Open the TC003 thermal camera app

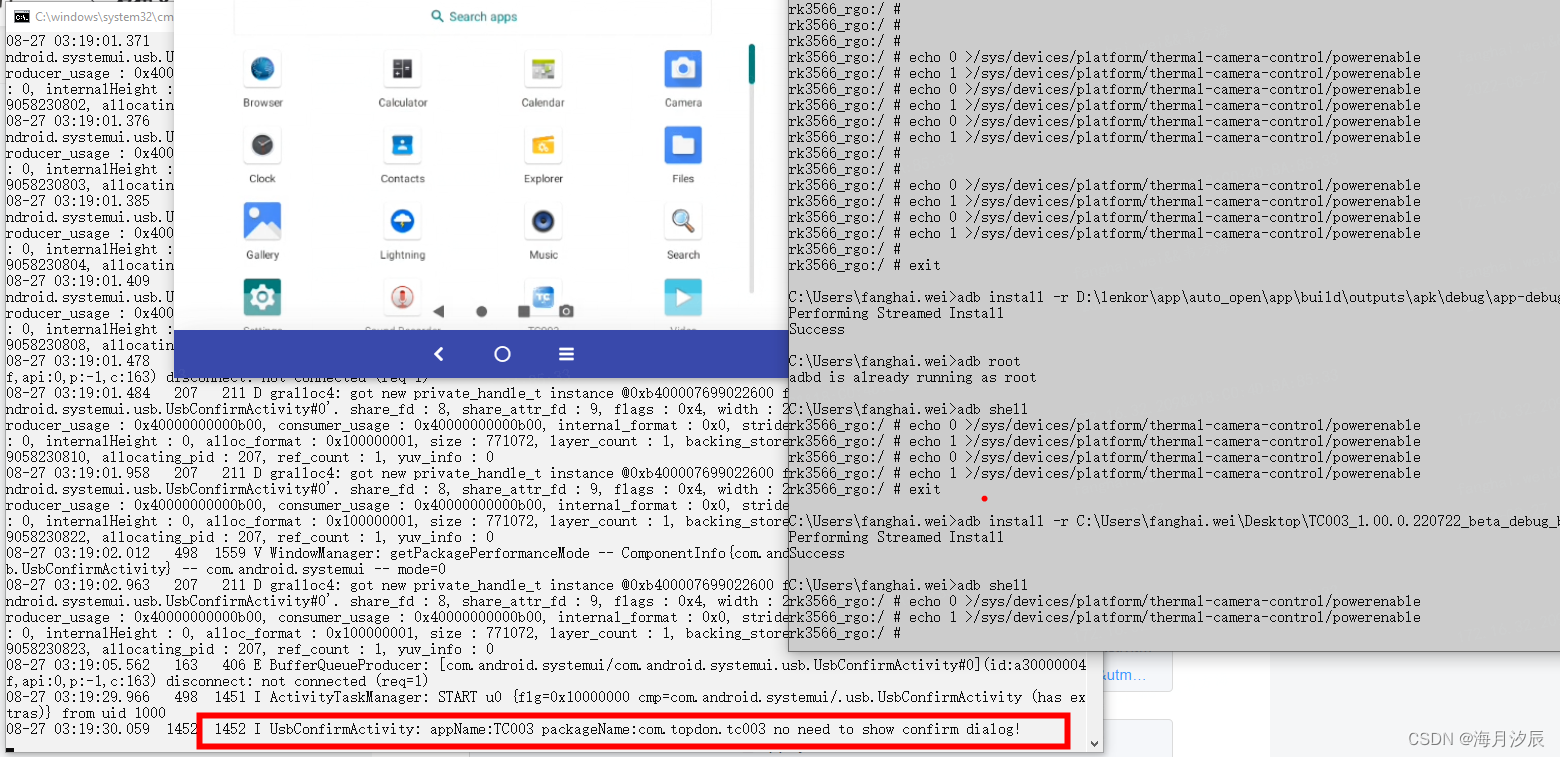543,297
